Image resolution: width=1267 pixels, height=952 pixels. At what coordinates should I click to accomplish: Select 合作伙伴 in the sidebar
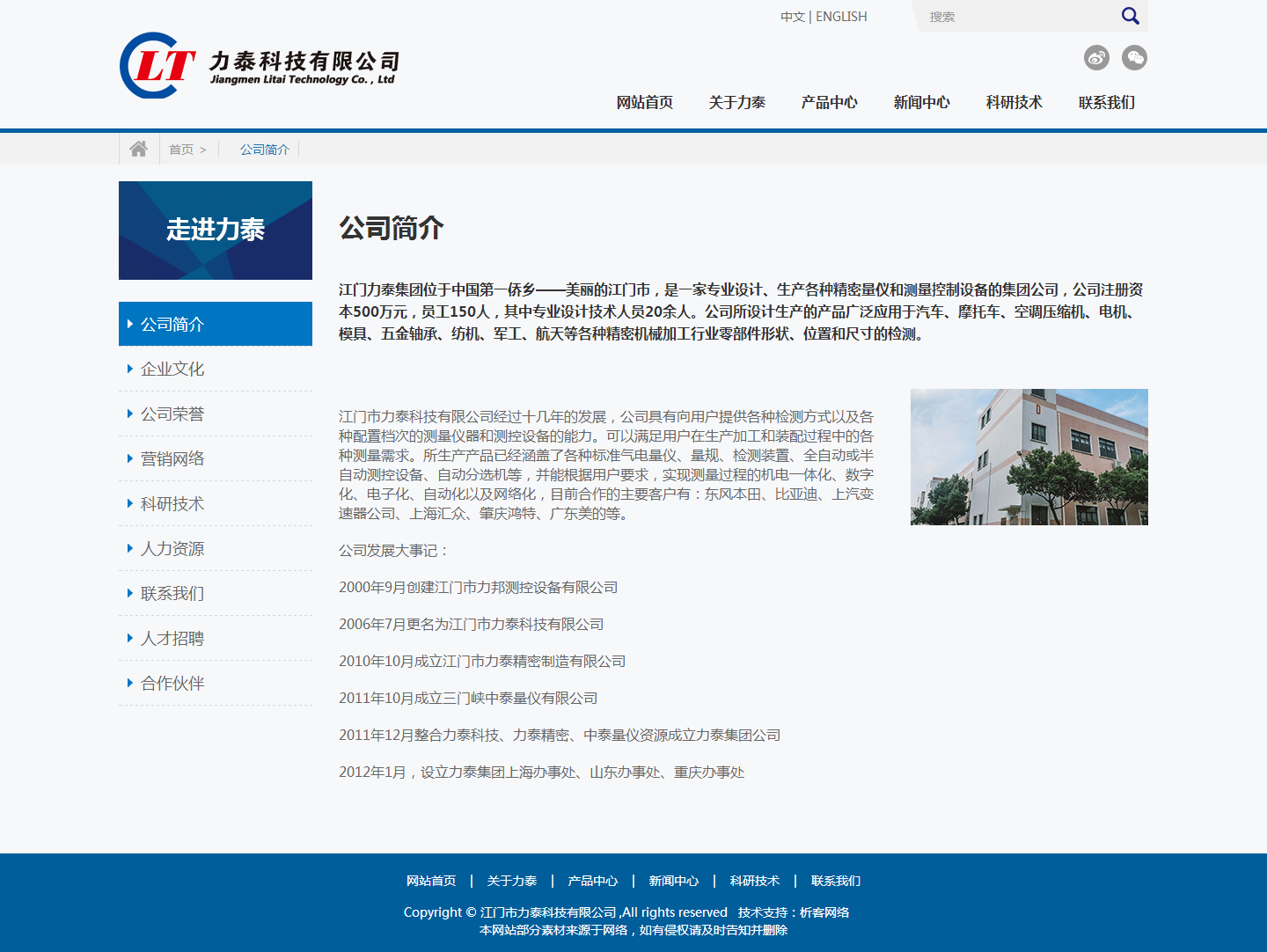(x=172, y=684)
